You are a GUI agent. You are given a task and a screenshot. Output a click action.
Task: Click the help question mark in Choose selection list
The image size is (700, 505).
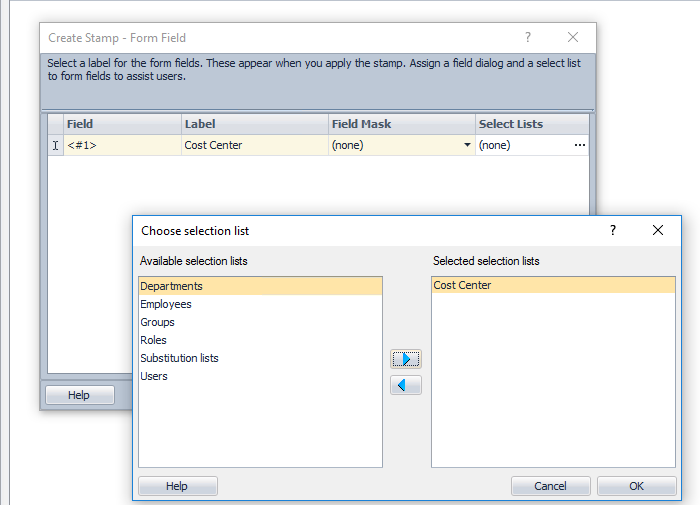point(613,230)
